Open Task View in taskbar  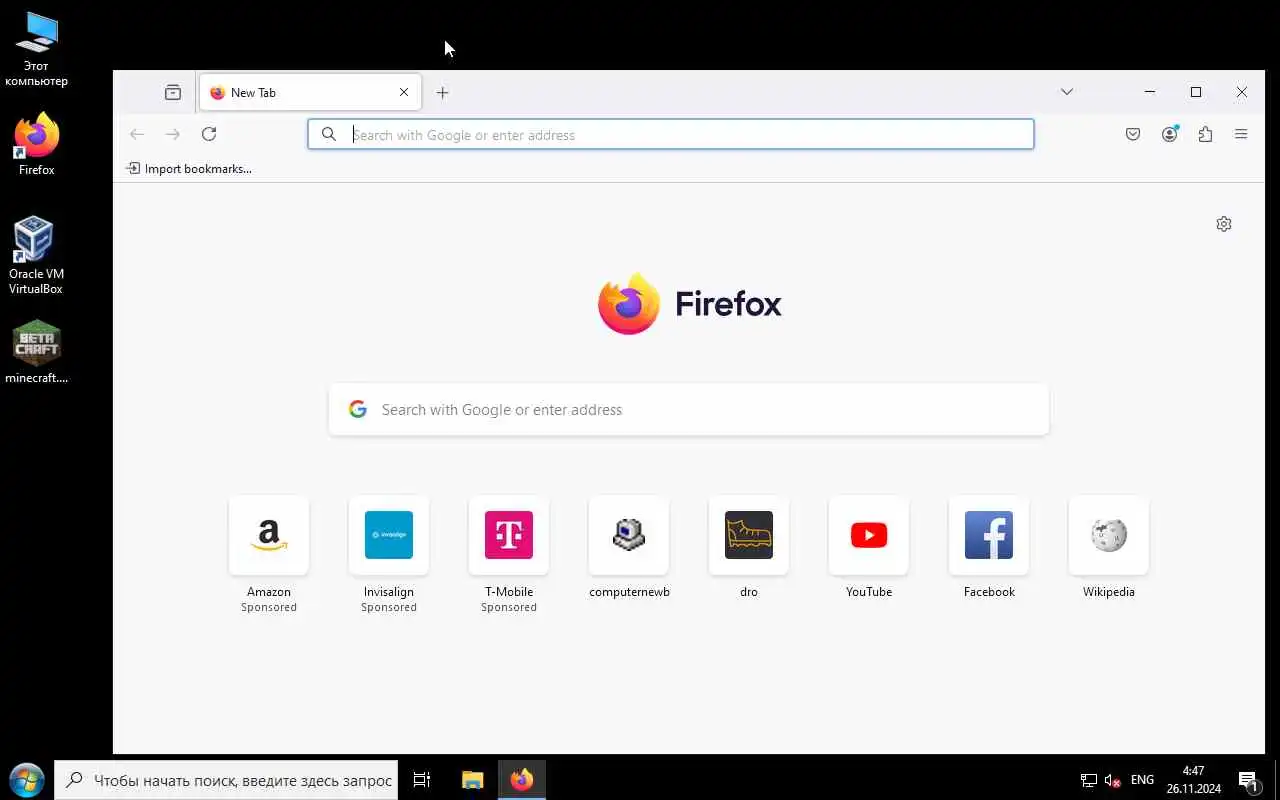point(422,780)
